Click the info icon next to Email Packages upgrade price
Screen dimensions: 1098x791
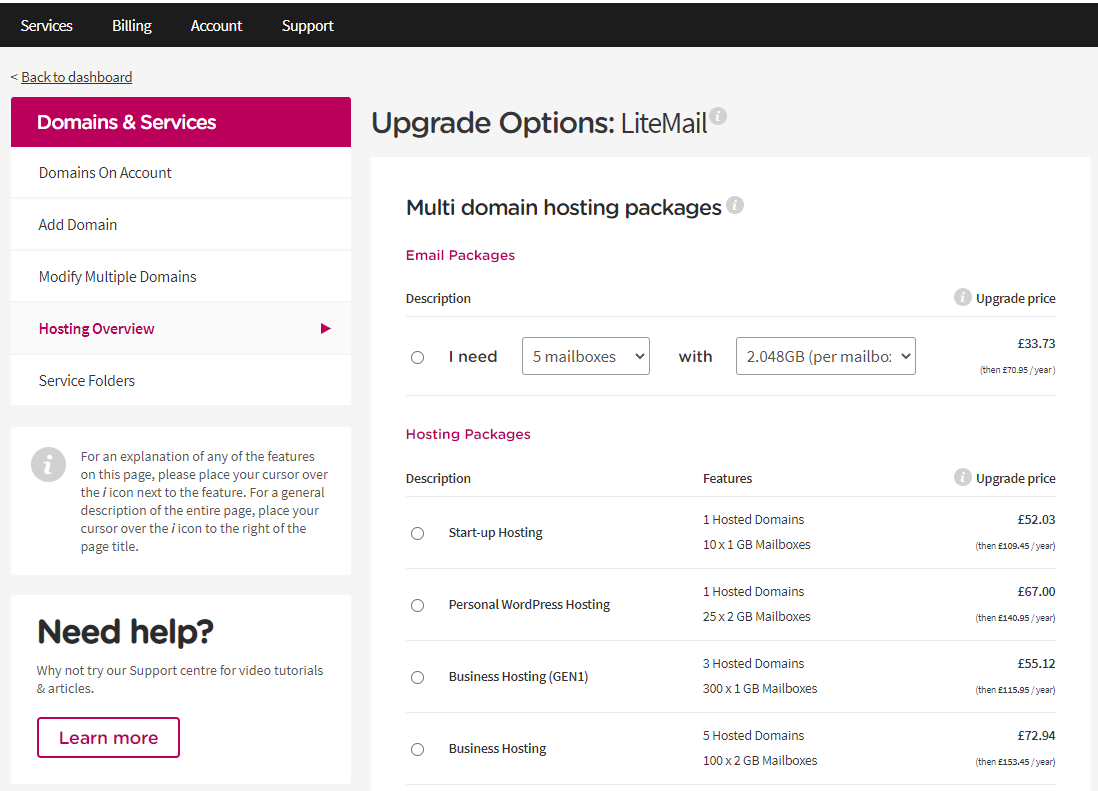tap(962, 296)
